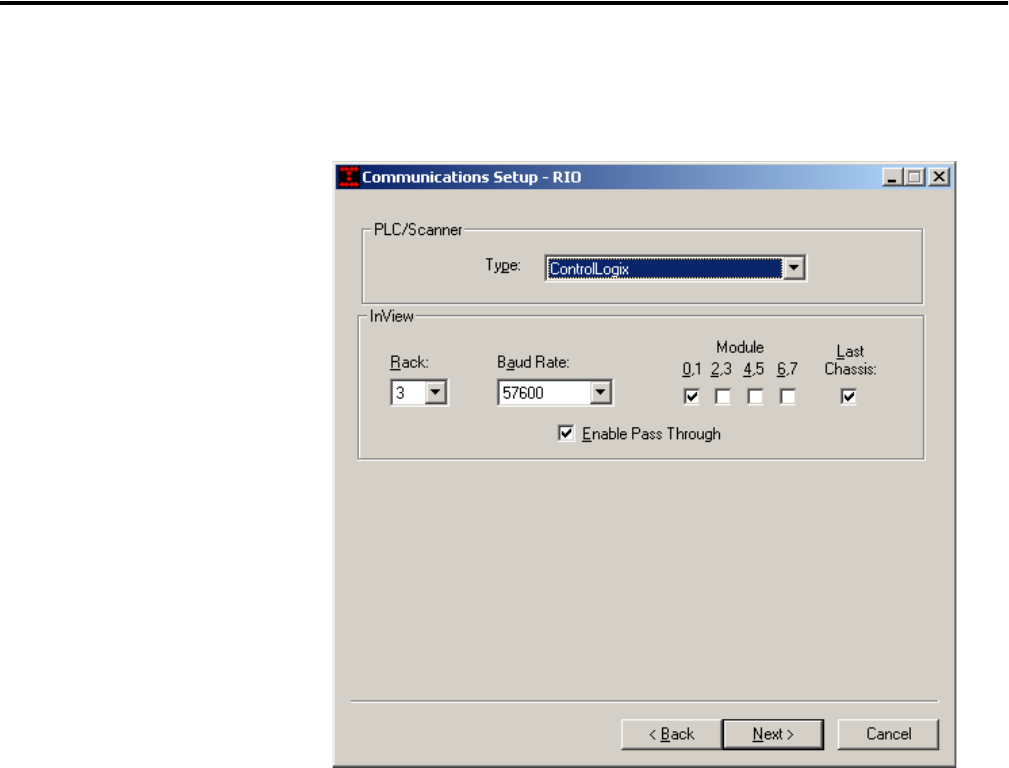1009x768 pixels.
Task: Uncheck the Module 0,1 checkbox
Action: [x=692, y=397]
